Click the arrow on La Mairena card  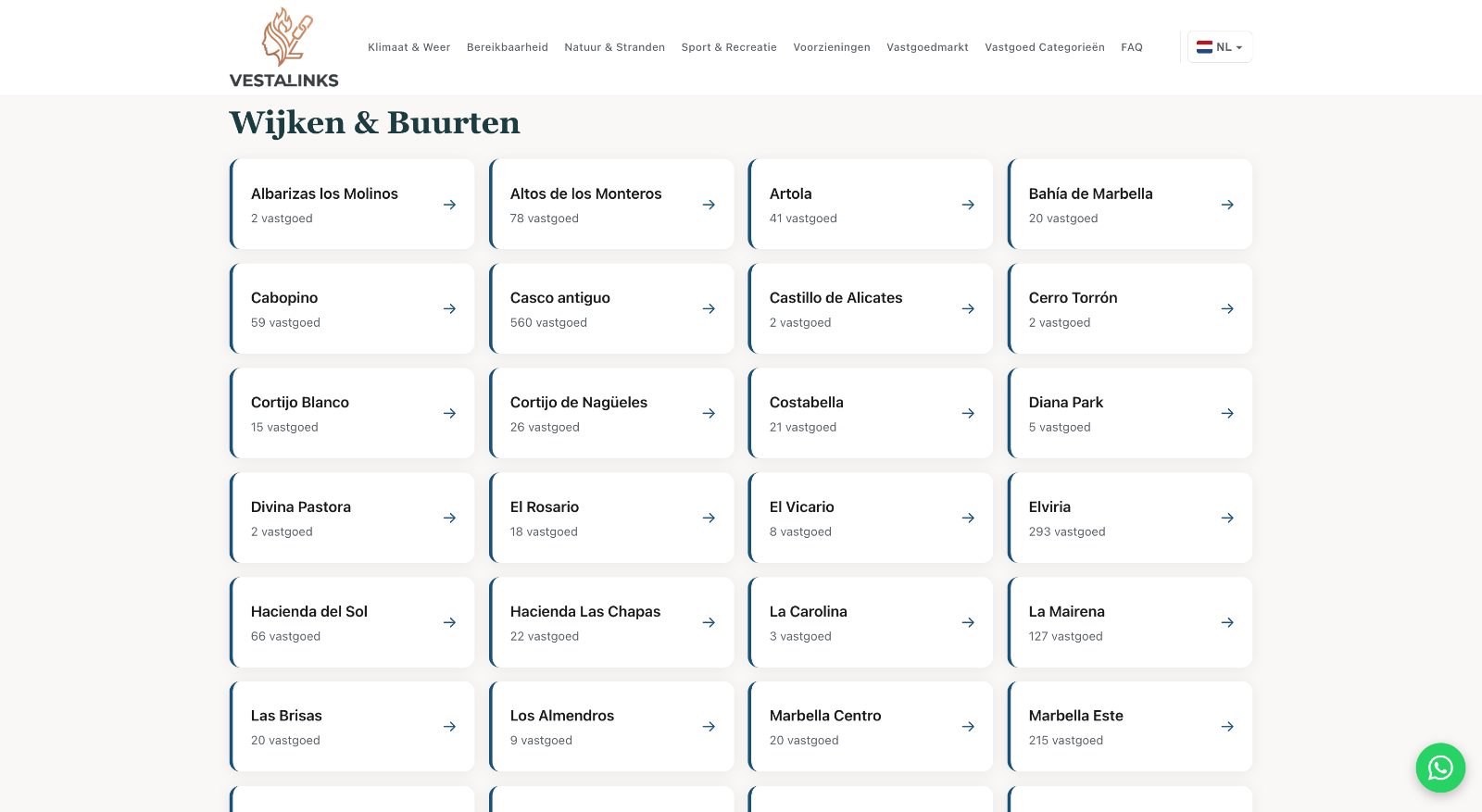pos(1227,622)
